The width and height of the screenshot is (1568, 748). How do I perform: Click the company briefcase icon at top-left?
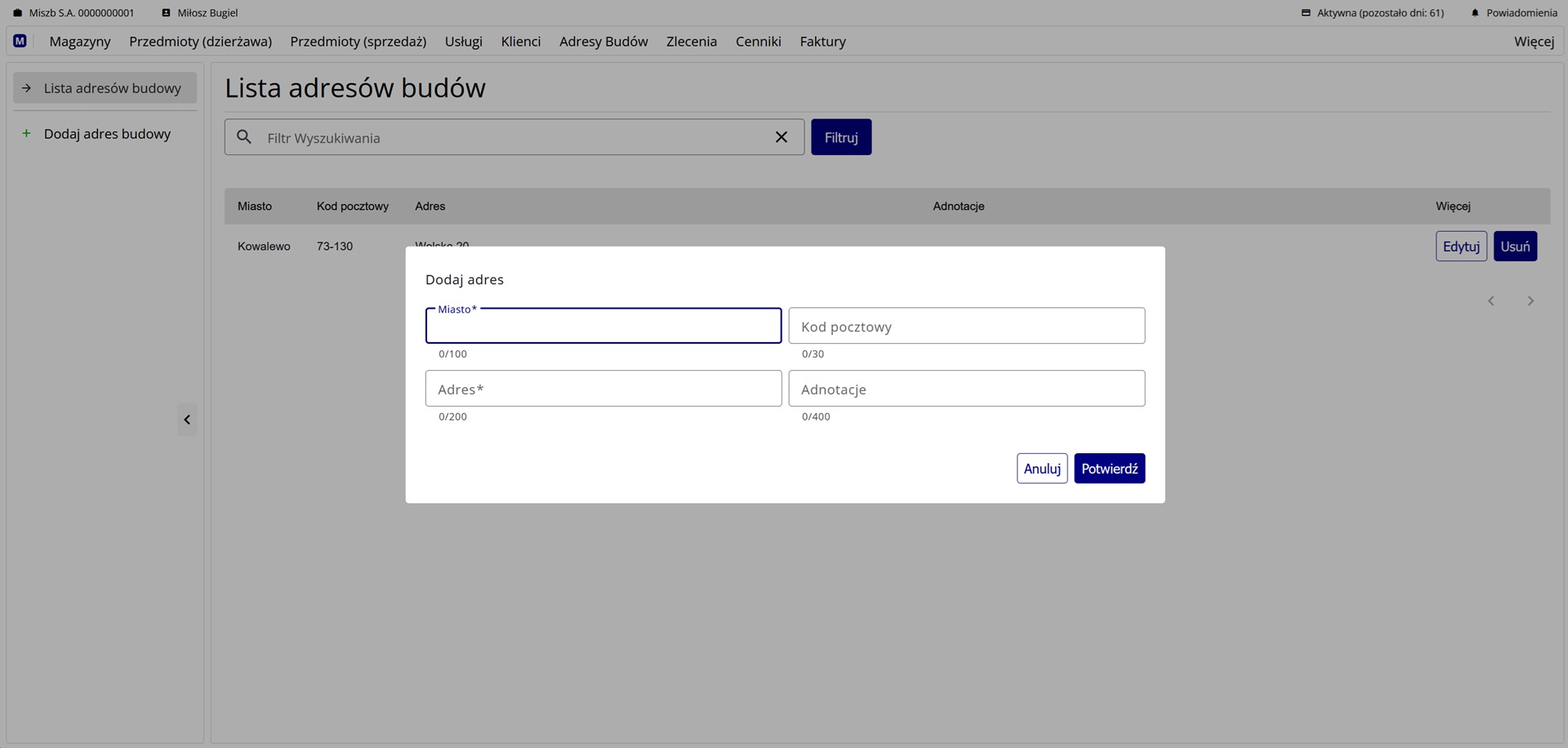(17, 13)
